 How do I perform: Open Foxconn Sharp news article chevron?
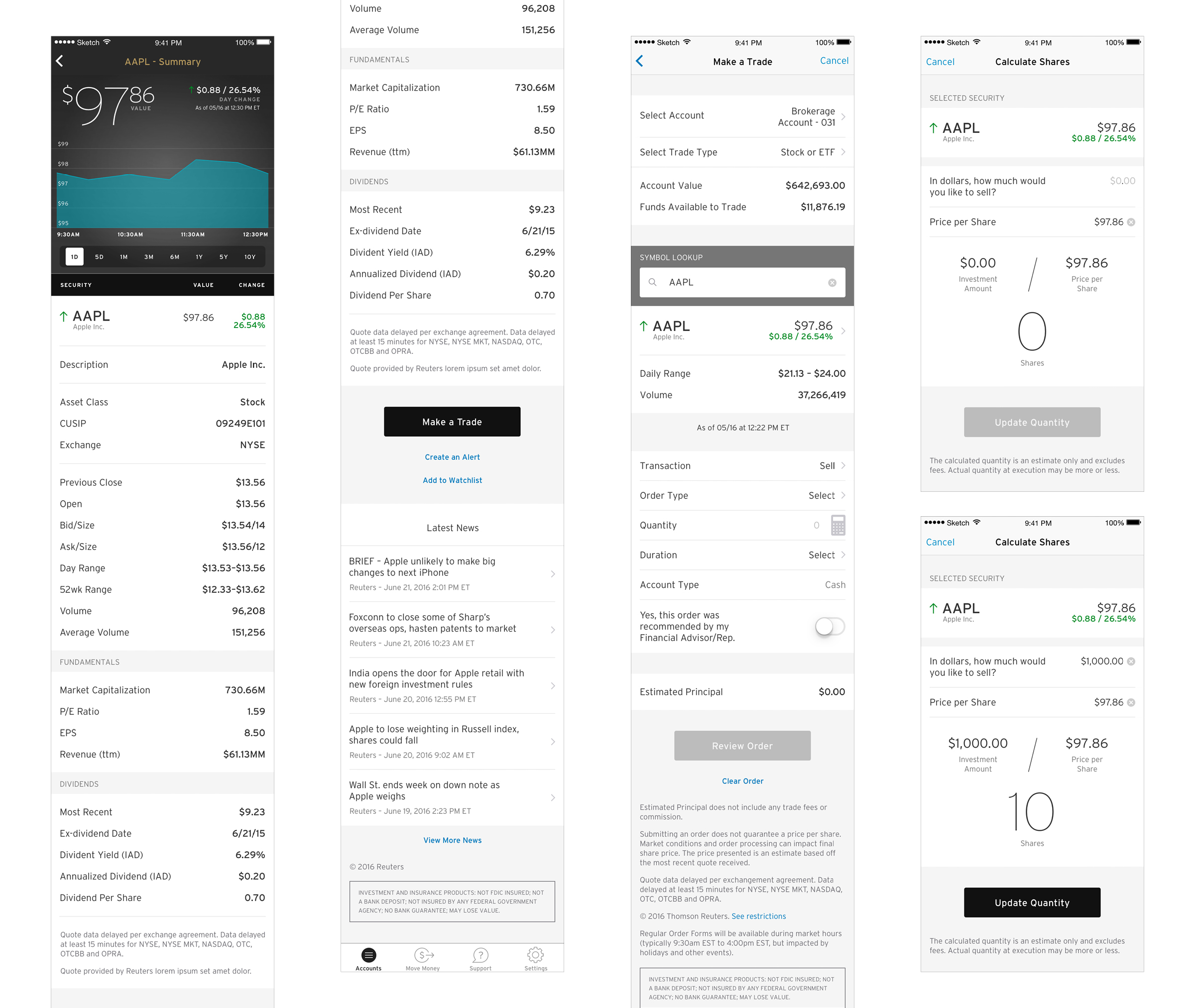point(553,630)
